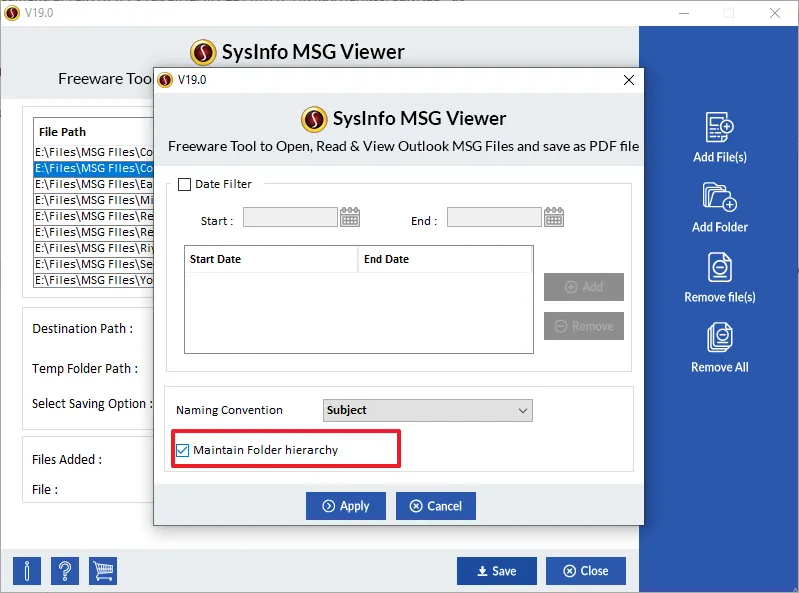799x593 pixels.
Task: Open the Start date calendar picker
Action: click(350, 217)
